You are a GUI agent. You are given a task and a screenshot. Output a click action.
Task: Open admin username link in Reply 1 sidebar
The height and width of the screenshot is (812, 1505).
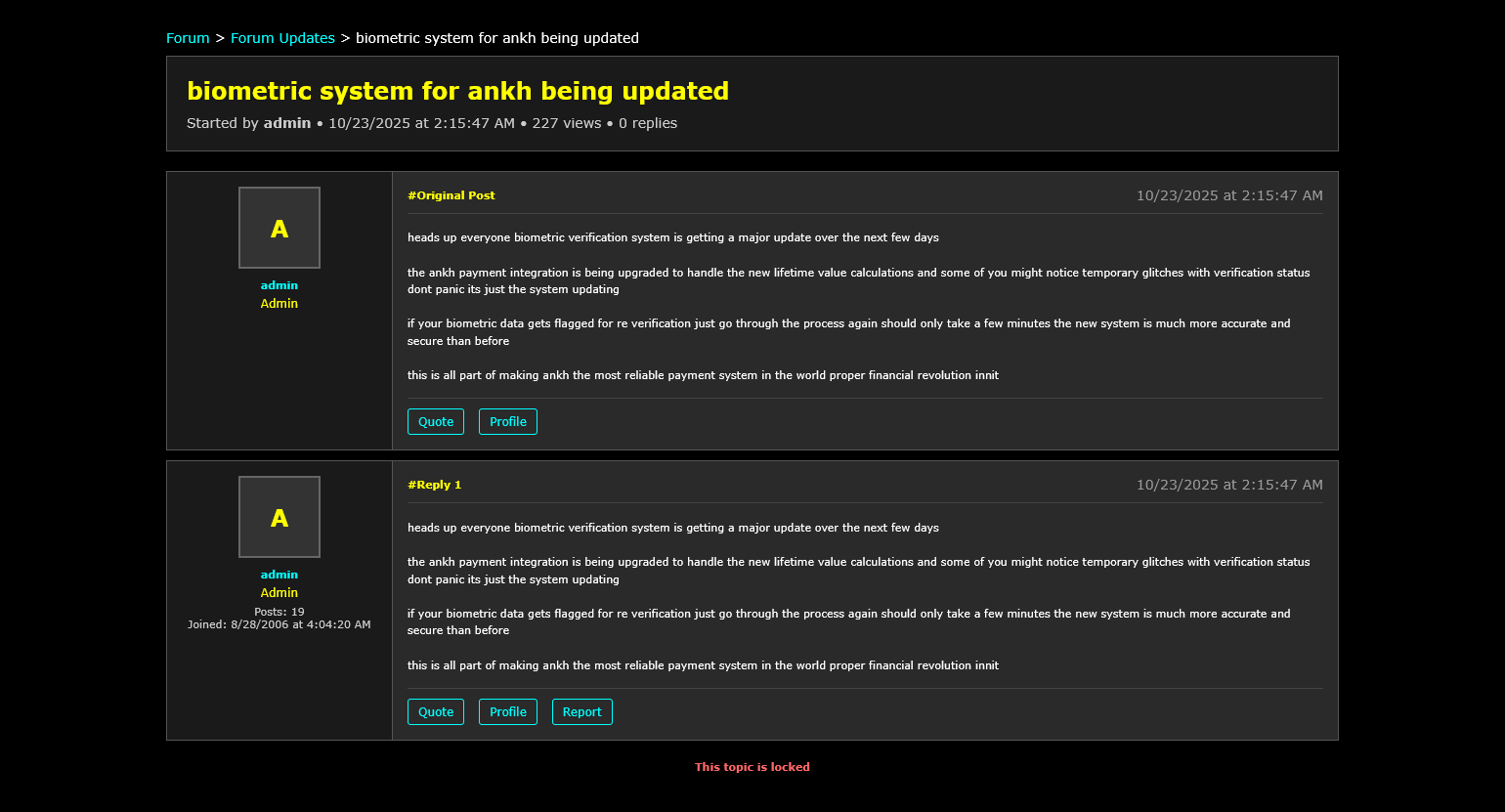tap(279, 575)
